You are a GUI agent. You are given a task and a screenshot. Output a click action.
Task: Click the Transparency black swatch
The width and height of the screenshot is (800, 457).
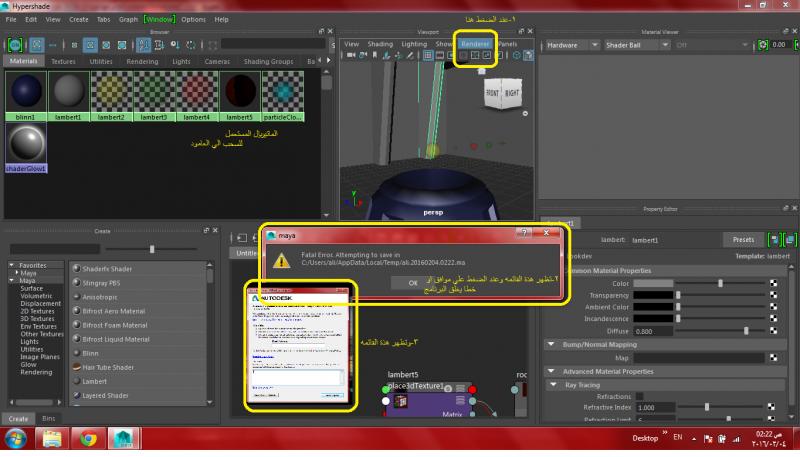(x=654, y=295)
